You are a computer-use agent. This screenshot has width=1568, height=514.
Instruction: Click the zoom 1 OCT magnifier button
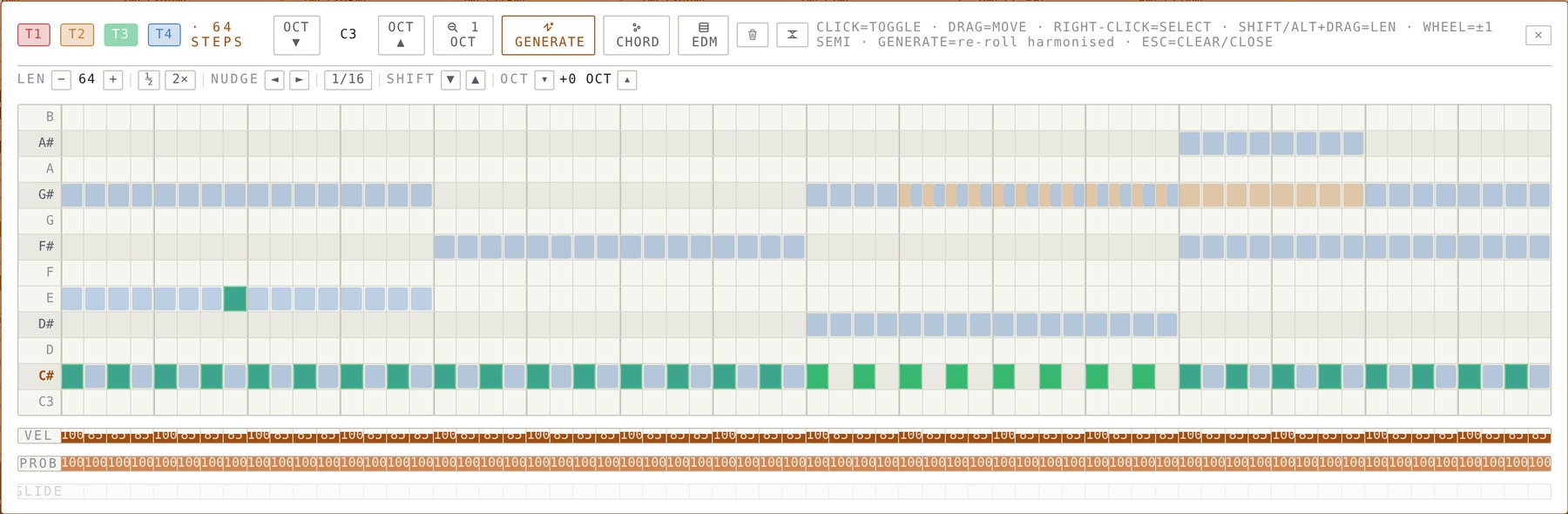[x=463, y=35]
